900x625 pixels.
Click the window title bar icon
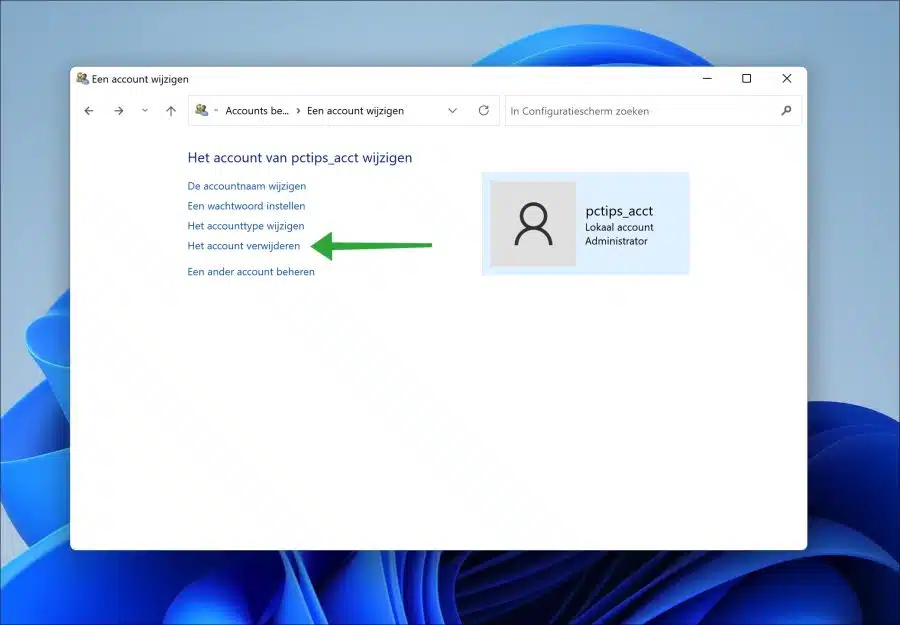(83, 79)
